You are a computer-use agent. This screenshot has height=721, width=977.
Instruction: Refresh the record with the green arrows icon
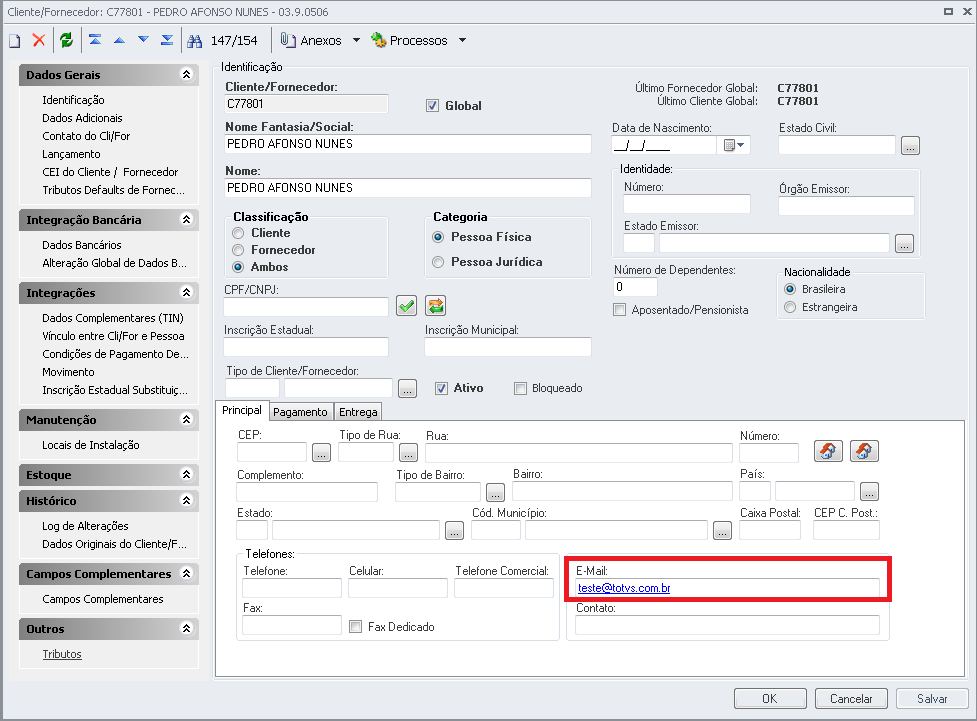point(64,40)
